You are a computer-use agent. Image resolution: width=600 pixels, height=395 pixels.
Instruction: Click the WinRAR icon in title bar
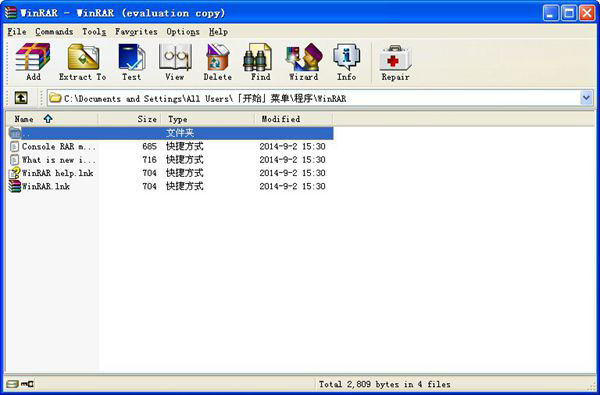coord(11,13)
